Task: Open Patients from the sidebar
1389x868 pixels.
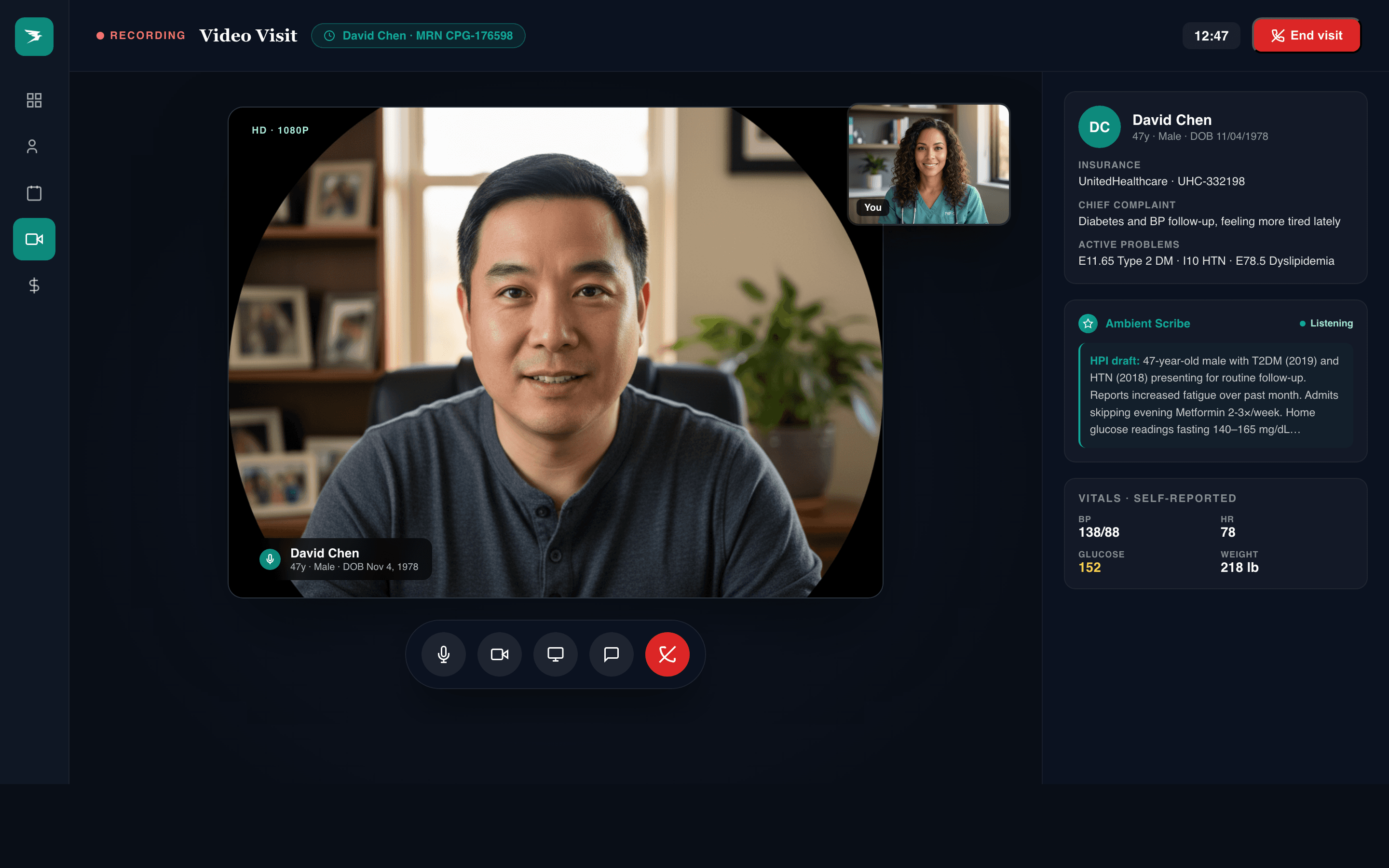Action: pyautogui.click(x=34, y=147)
